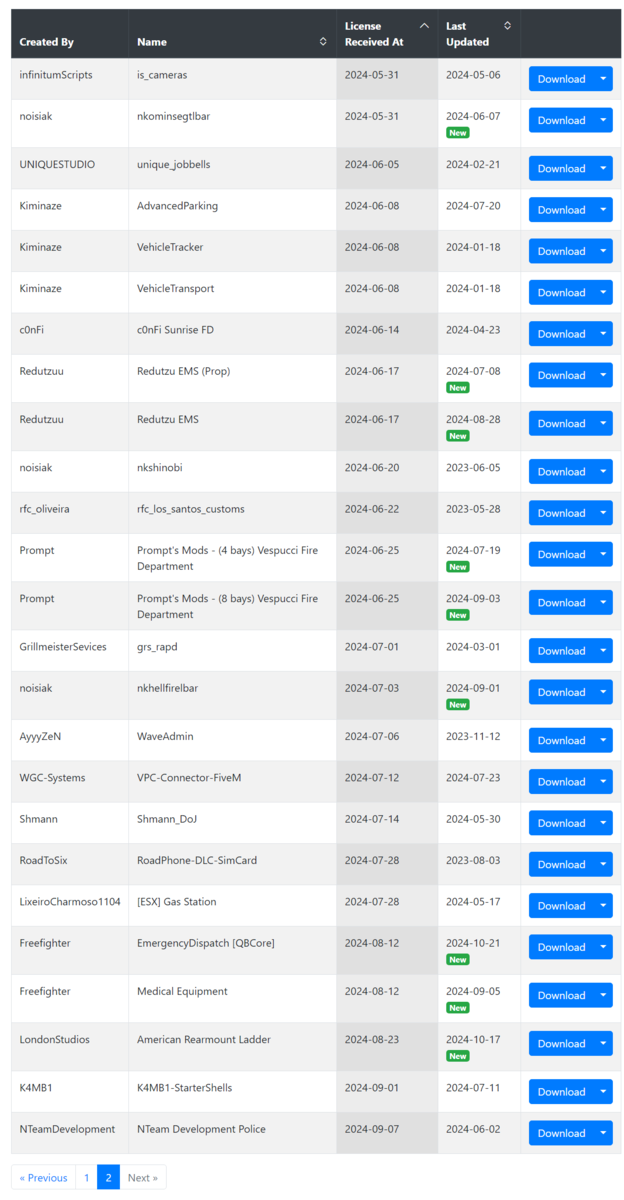Sort by the Name column sort icon
624x1200 pixels.
pos(323,42)
